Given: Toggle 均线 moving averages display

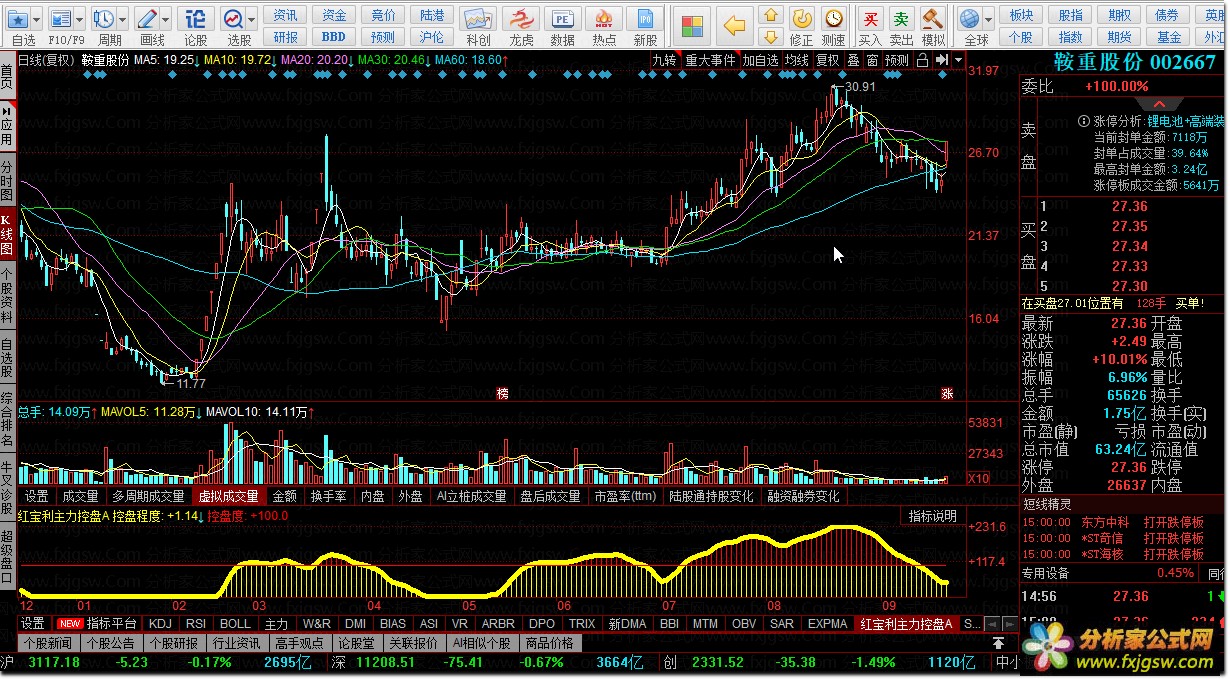Looking at the screenshot, I should click(797, 60).
